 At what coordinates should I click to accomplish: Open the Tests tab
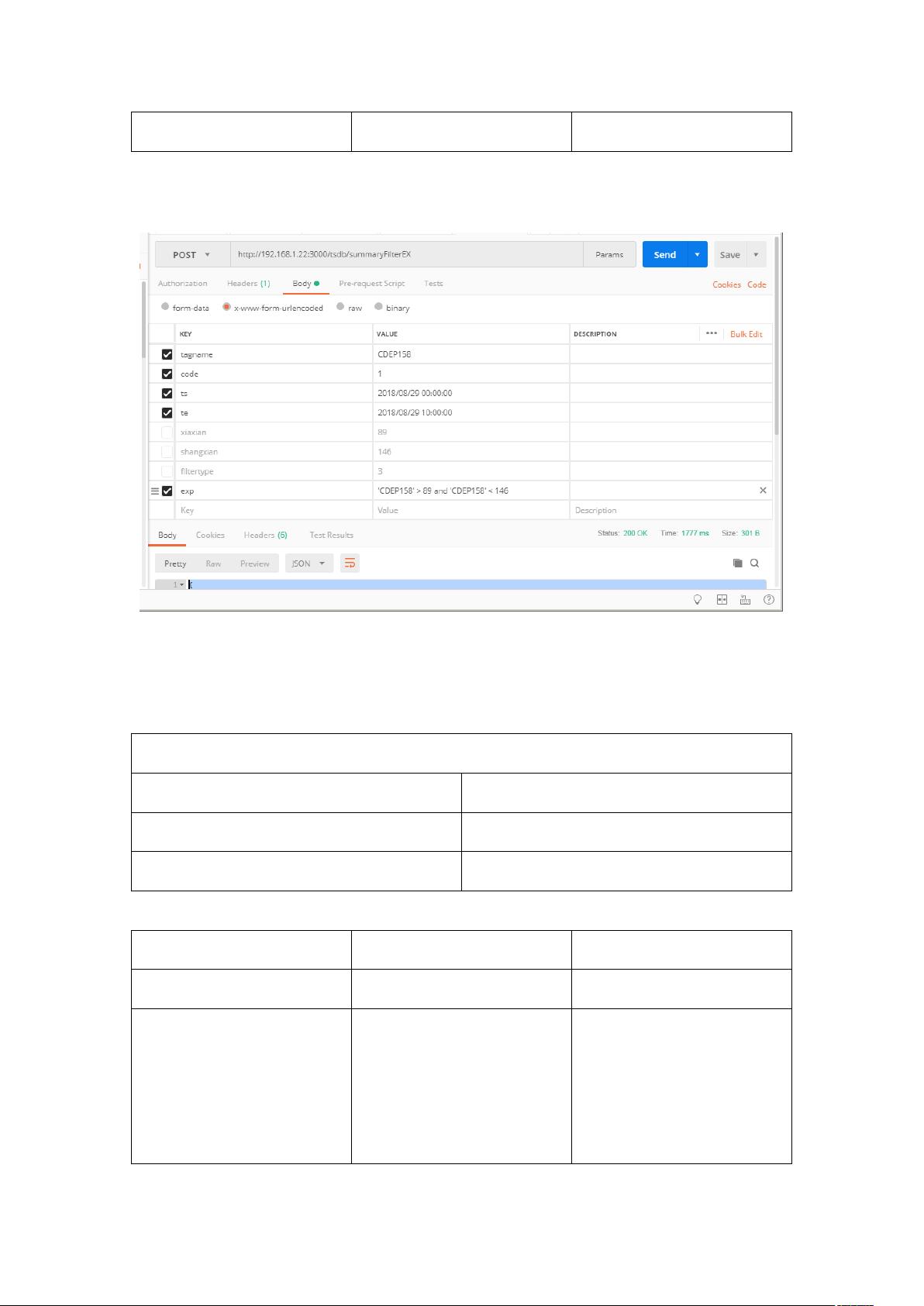(x=433, y=284)
